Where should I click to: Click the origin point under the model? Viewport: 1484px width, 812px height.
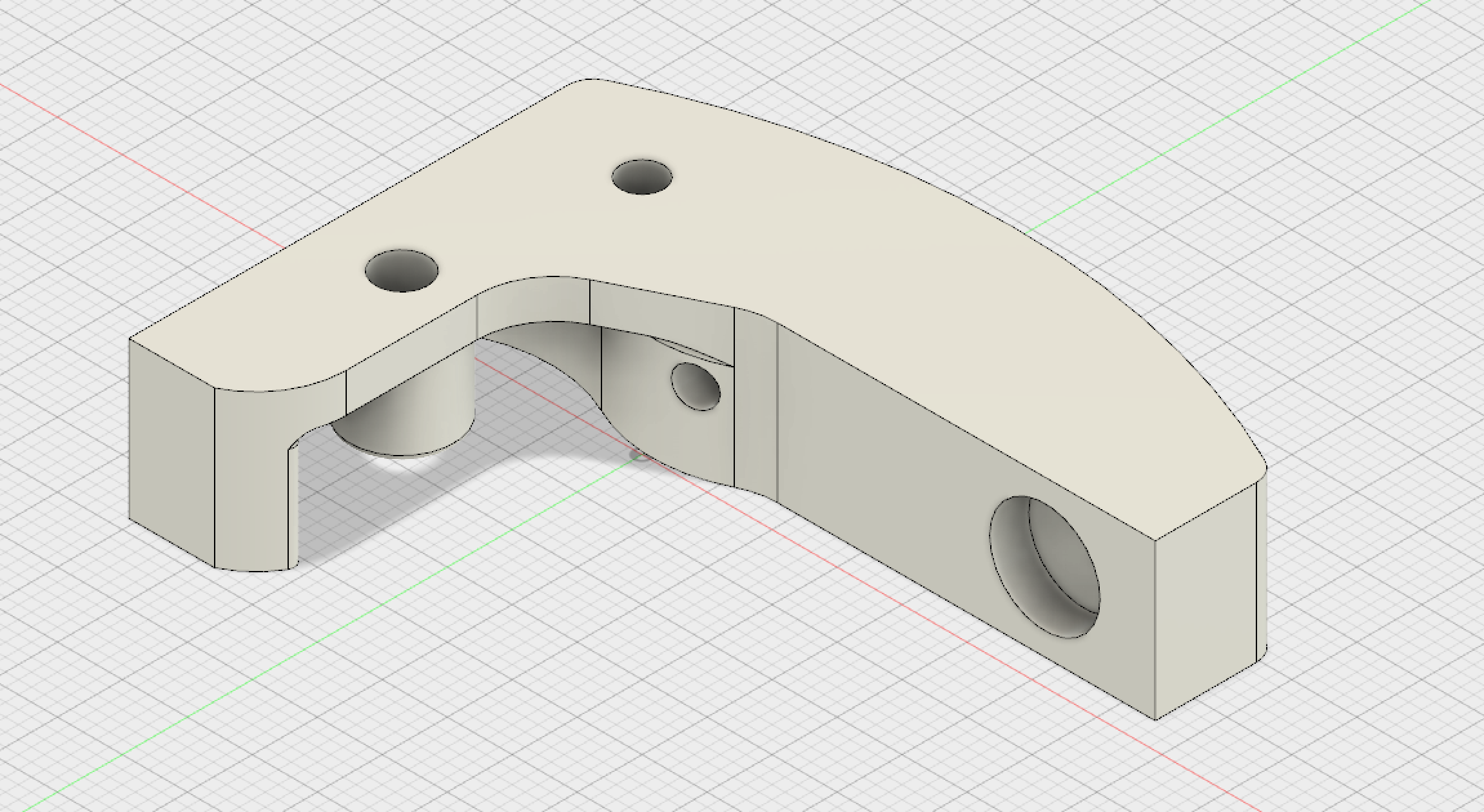click(x=639, y=456)
